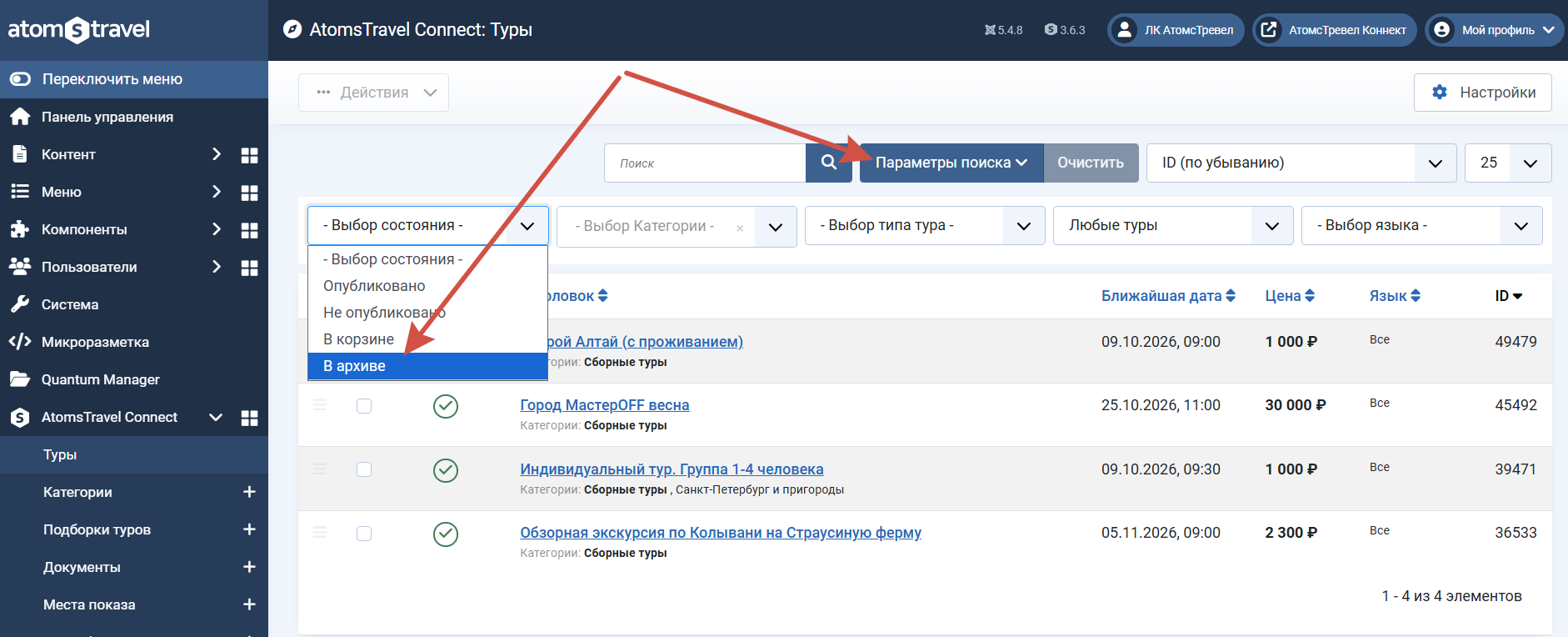The image size is (1568, 637).
Task: Click published status icon for Обзорная экскурсия
Action: click(x=446, y=534)
